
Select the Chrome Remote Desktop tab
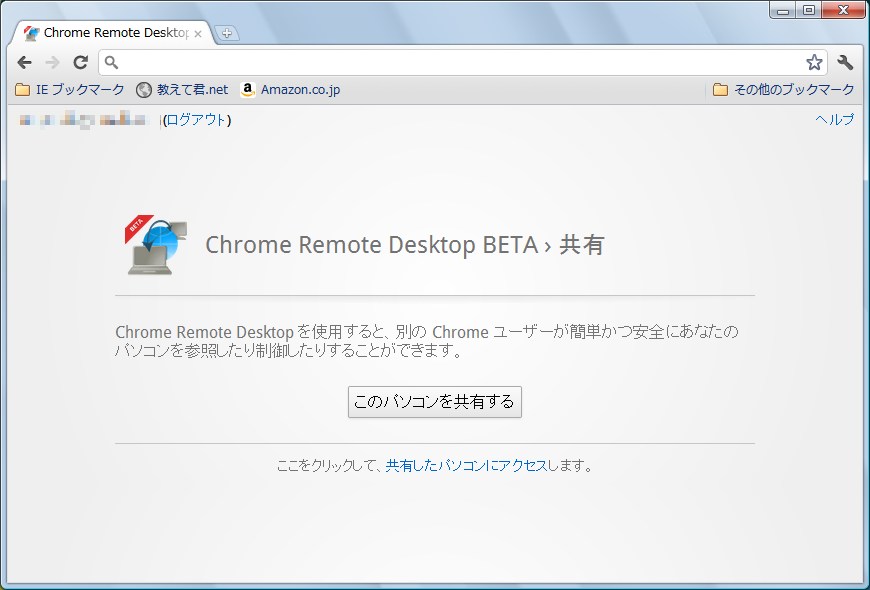pyautogui.click(x=113, y=33)
